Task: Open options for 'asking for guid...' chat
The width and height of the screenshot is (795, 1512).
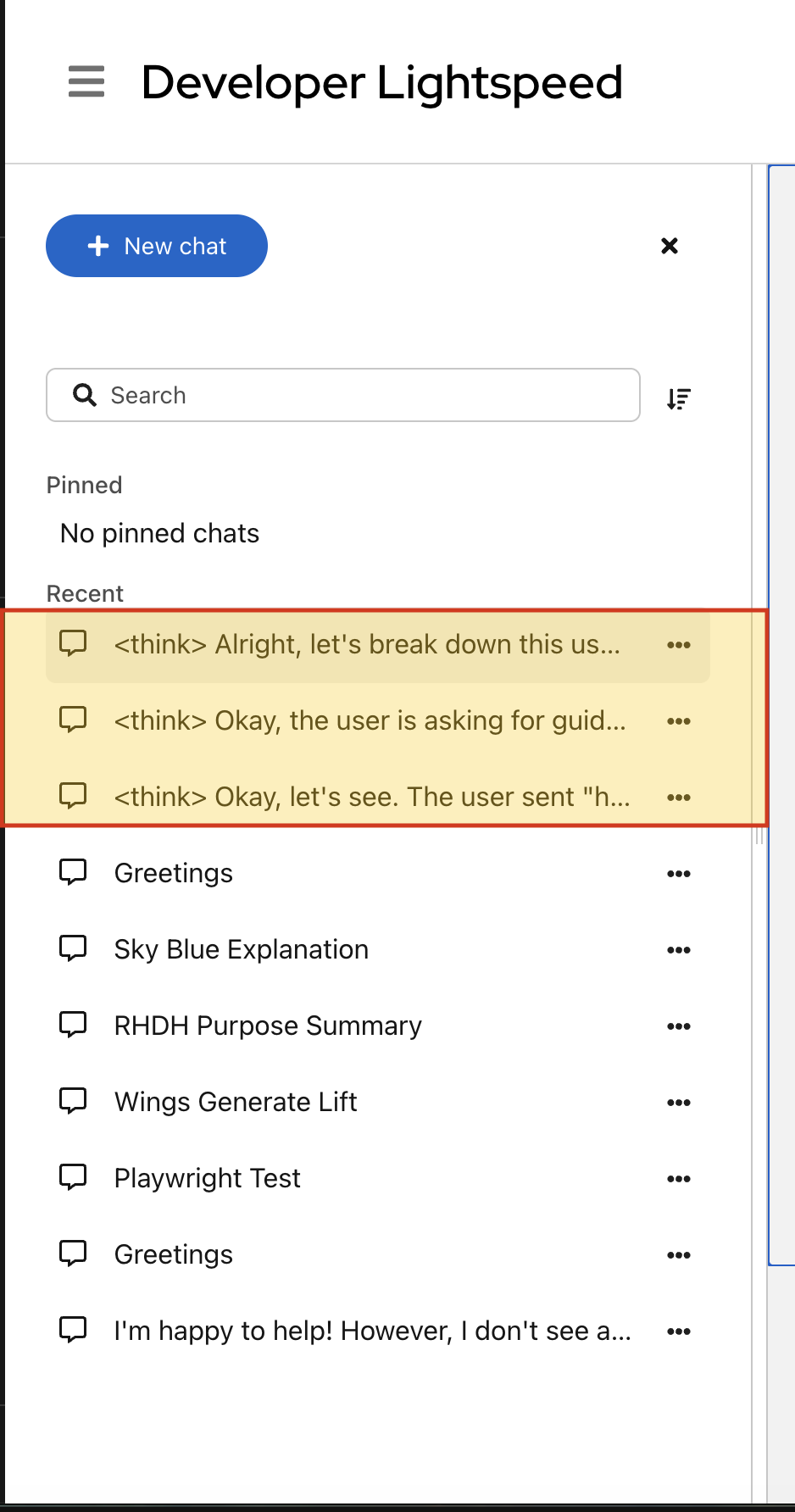Action: (x=679, y=721)
